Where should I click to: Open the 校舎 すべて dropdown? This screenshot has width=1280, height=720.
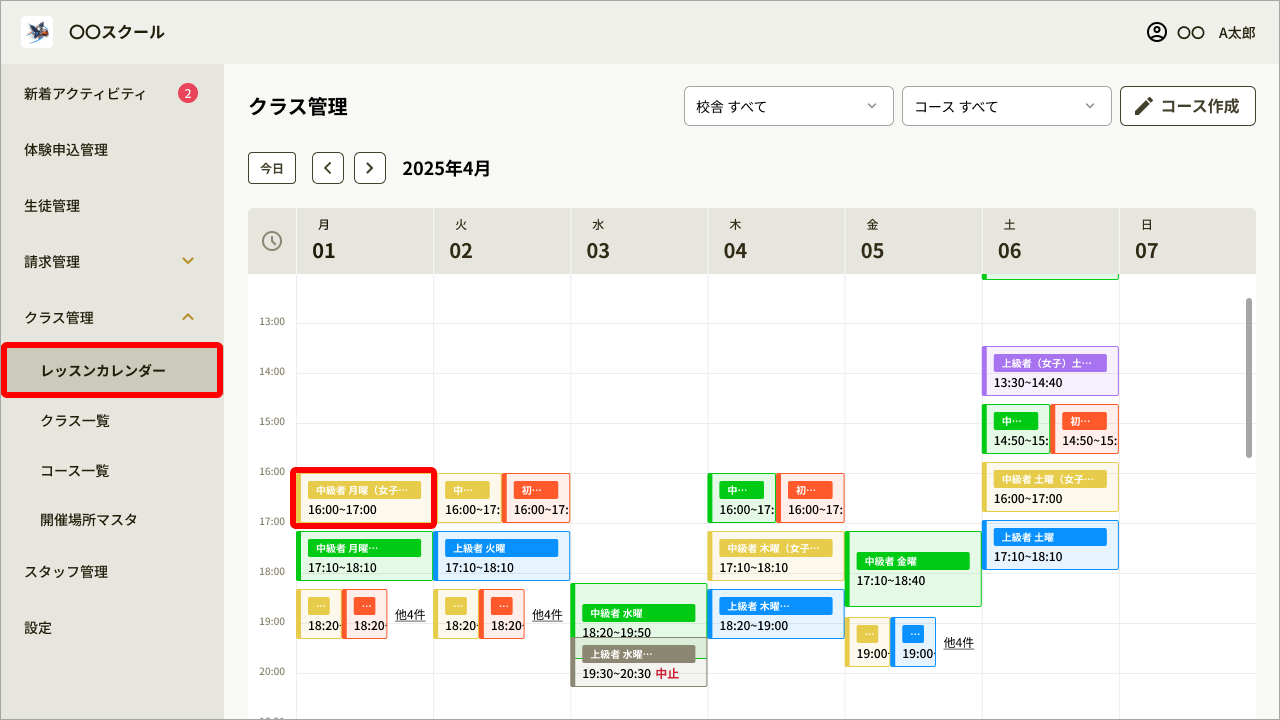coord(788,106)
